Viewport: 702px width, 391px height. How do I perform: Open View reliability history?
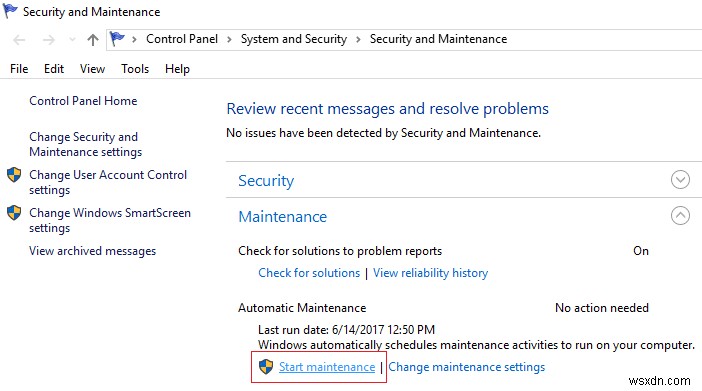430,273
